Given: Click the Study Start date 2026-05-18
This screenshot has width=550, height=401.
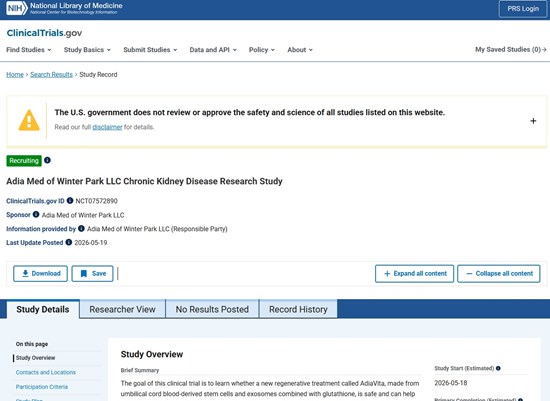Looking at the screenshot, I should 451,383.
